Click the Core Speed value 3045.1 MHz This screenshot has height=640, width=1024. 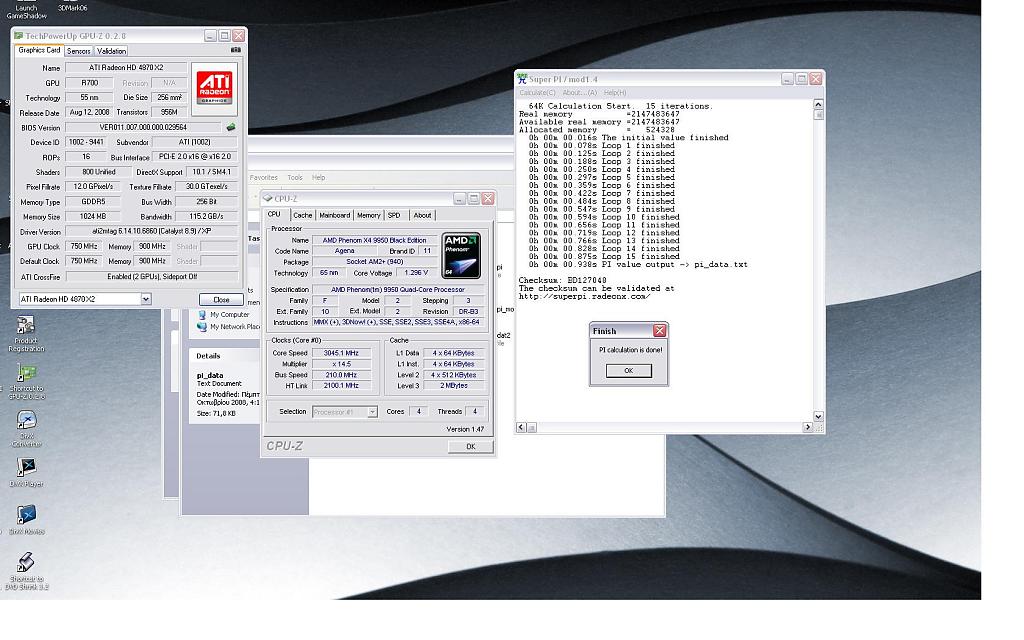[342, 353]
